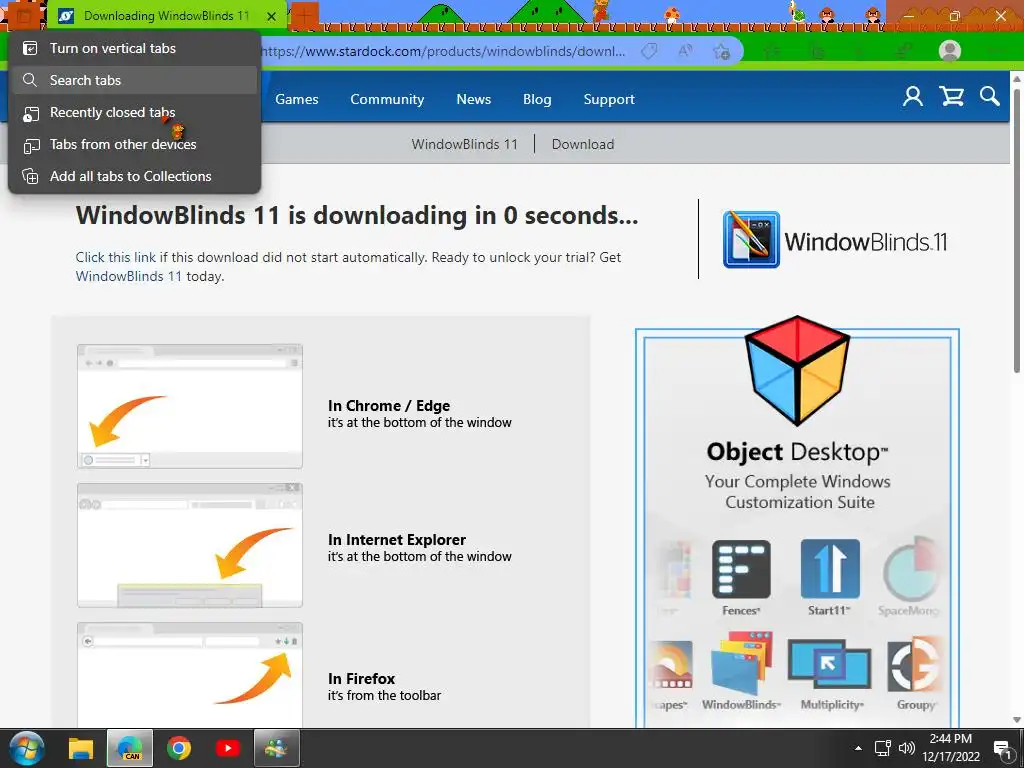Click scrollbar down arrow

1017,720
